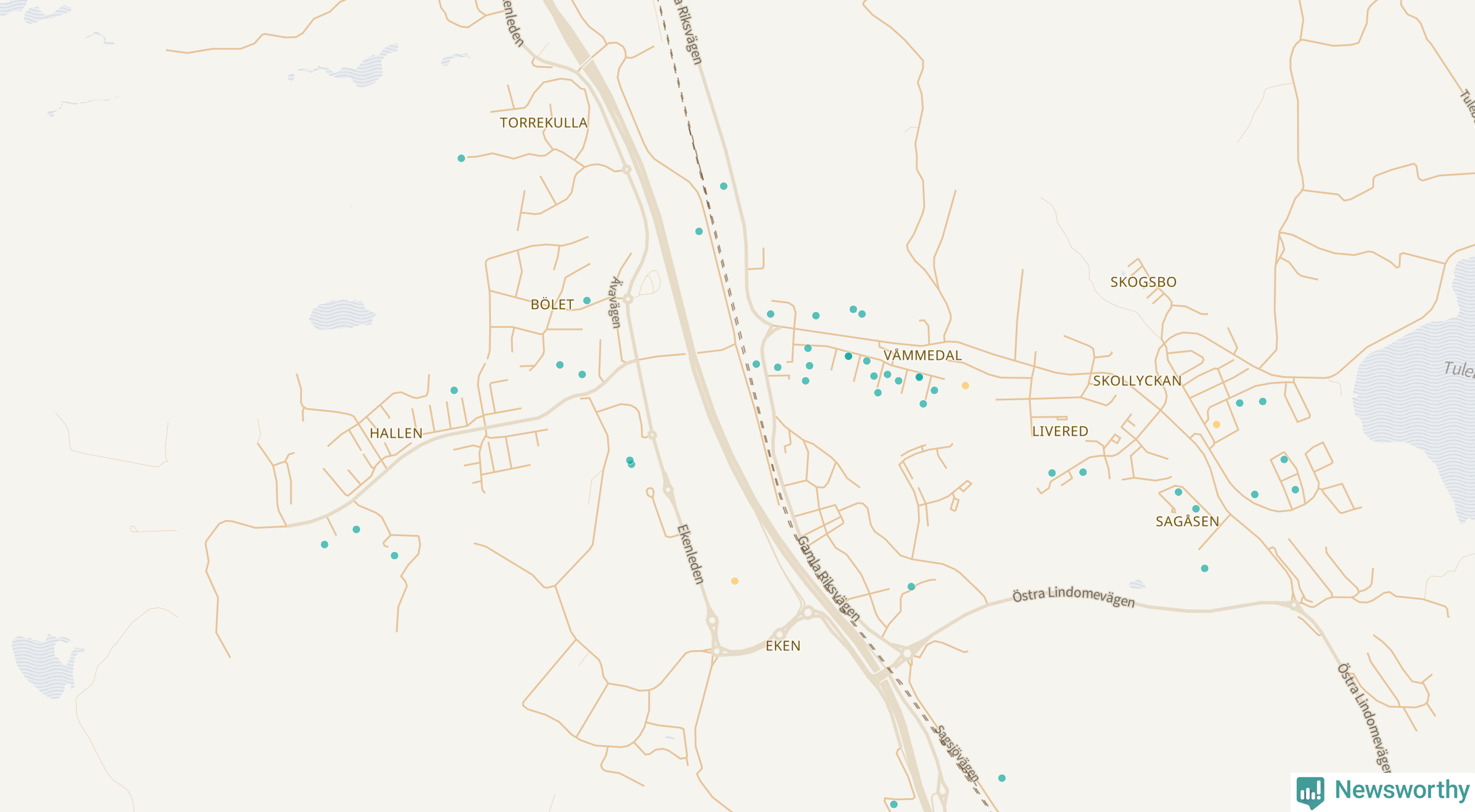Click the TORREKULLA place label
Image resolution: width=1475 pixels, height=812 pixels.
(x=543, y=123)
